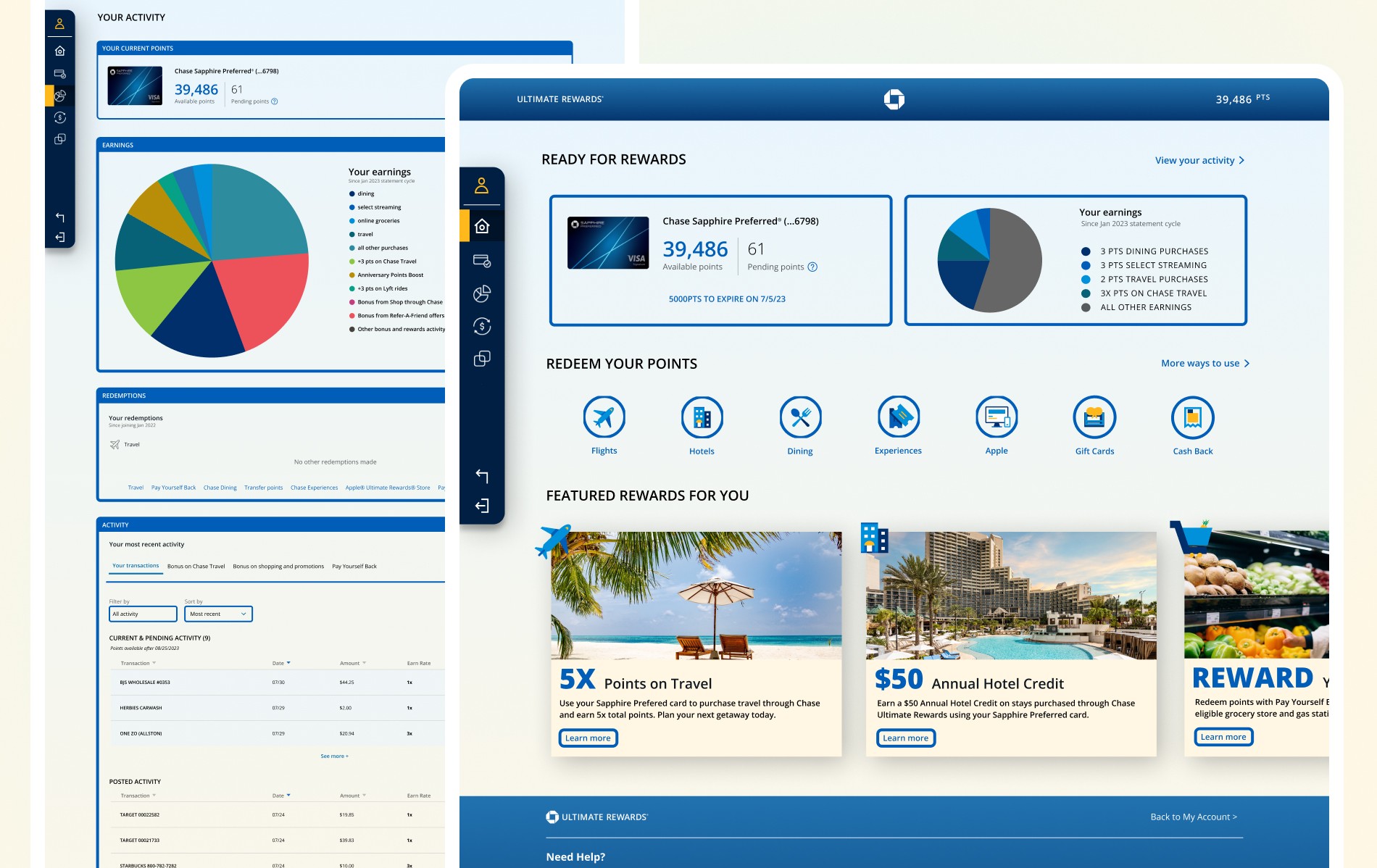Screen dimensions: 1377x868
Task: Select the dollar cycle icon in Ultimate Rewards sidebar
Action: [x=482, y=326]
